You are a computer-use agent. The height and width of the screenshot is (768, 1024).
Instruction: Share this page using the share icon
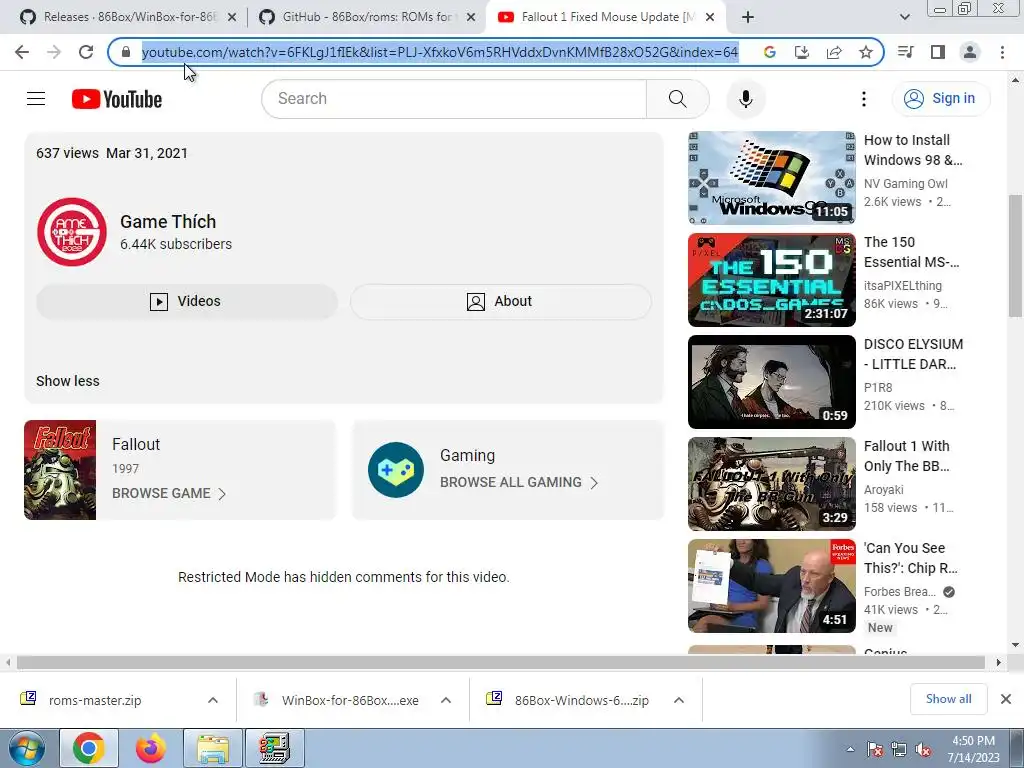[834, 52]
